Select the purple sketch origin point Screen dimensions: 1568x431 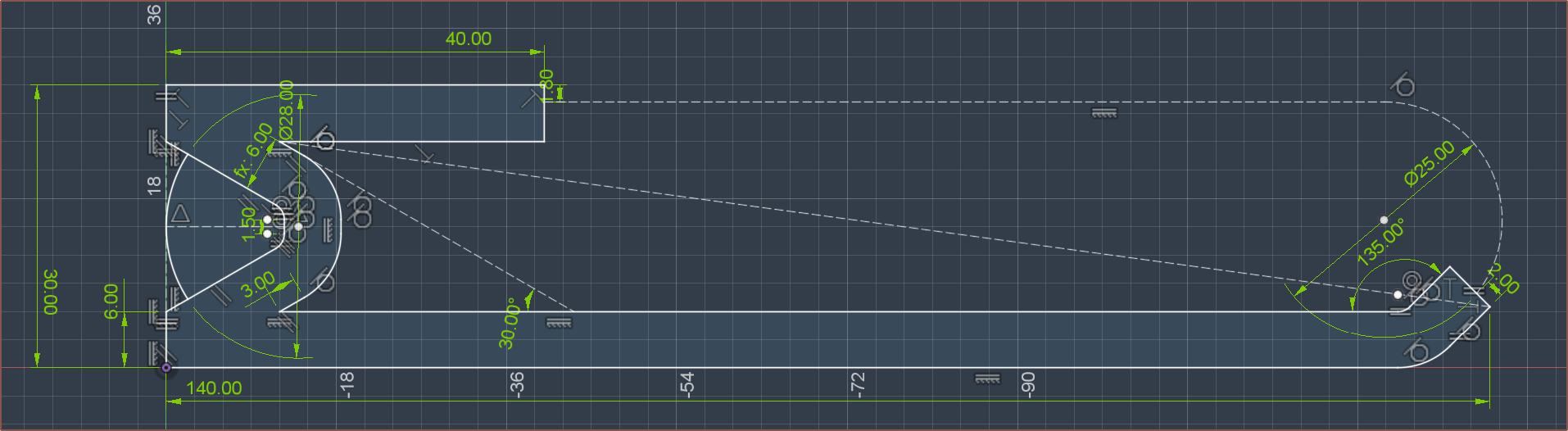[x=166, y=368]
